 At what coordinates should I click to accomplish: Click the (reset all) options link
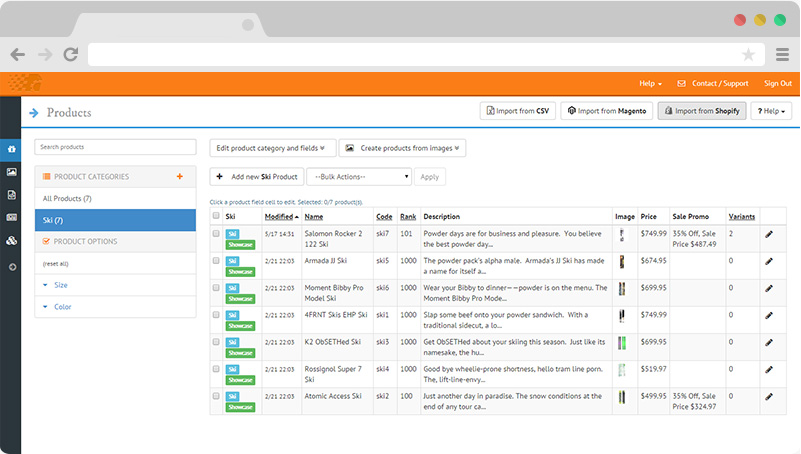(x=56, y=264)
